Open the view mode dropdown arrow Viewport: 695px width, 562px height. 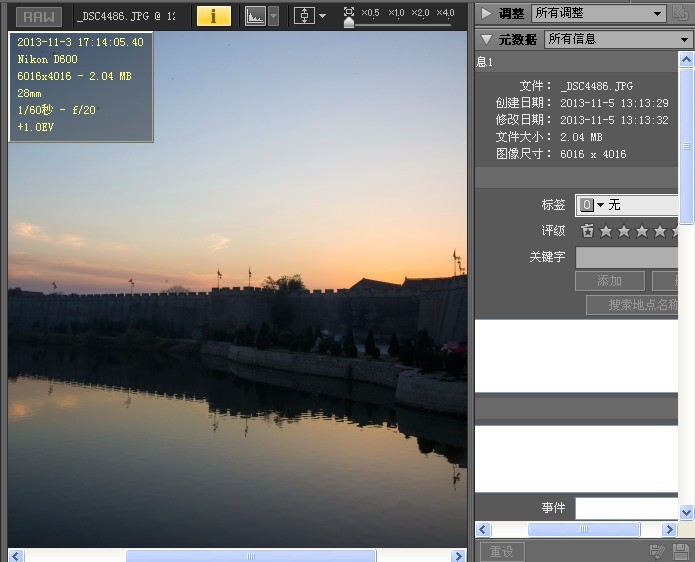tap(322, 16)
